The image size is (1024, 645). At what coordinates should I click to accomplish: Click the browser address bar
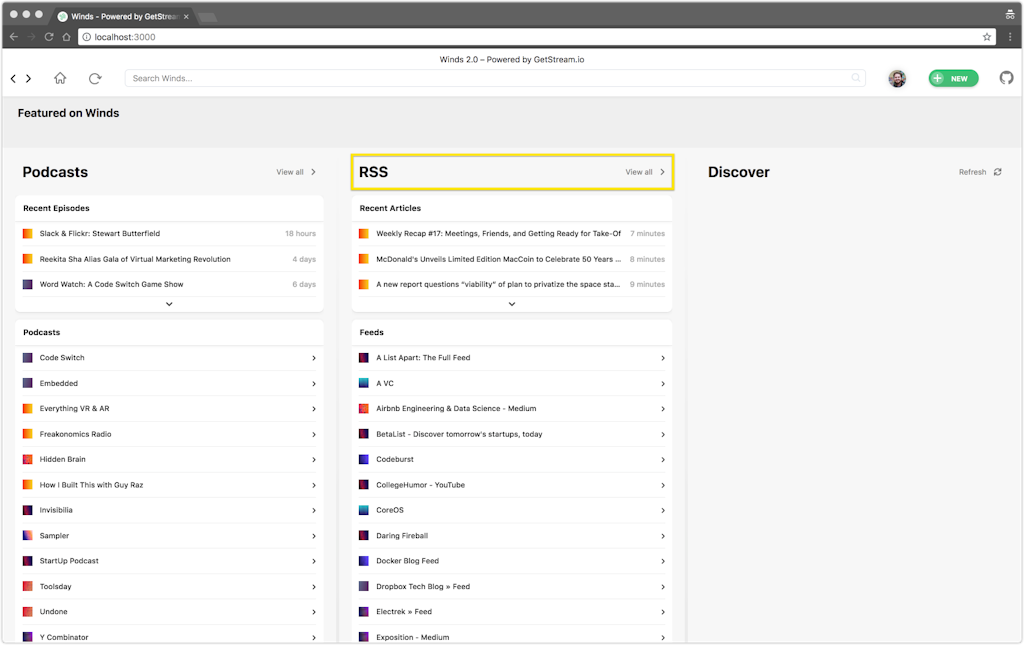(x=530, y=37)
